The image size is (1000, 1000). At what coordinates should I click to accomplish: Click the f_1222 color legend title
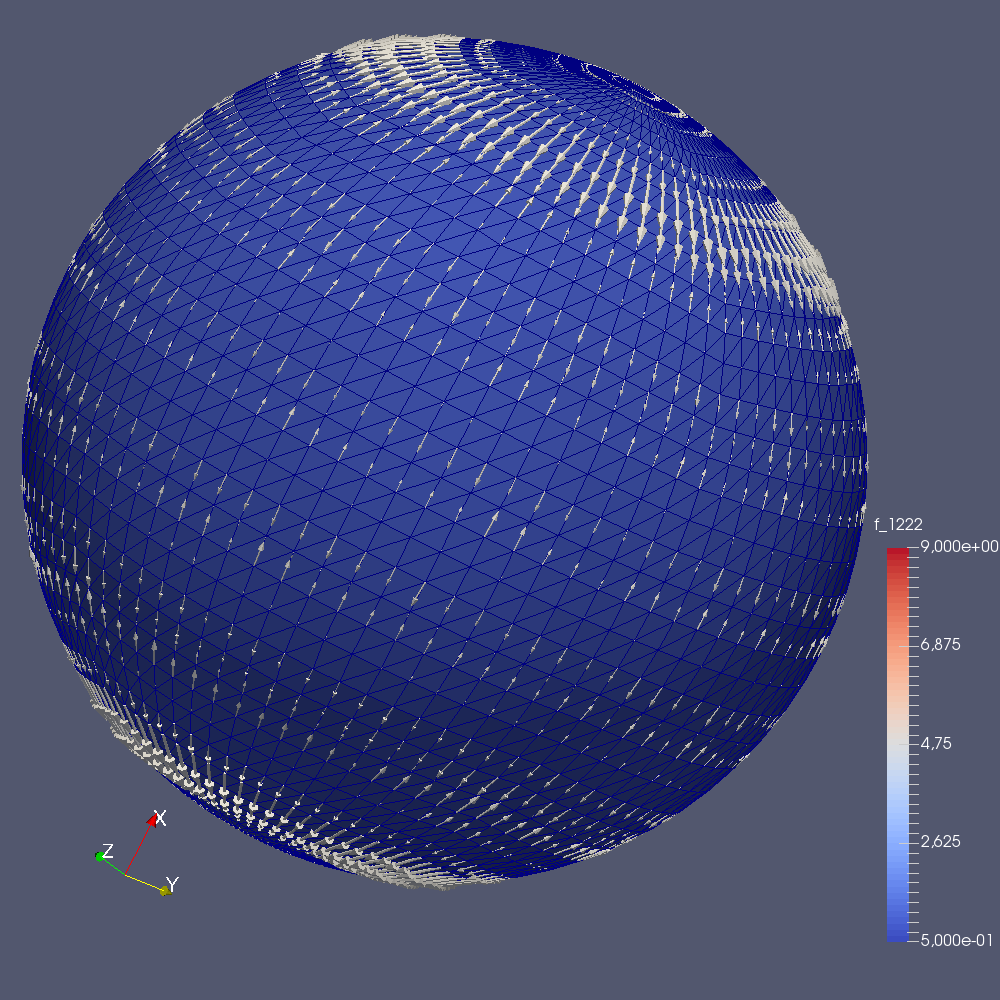[898, 524]
